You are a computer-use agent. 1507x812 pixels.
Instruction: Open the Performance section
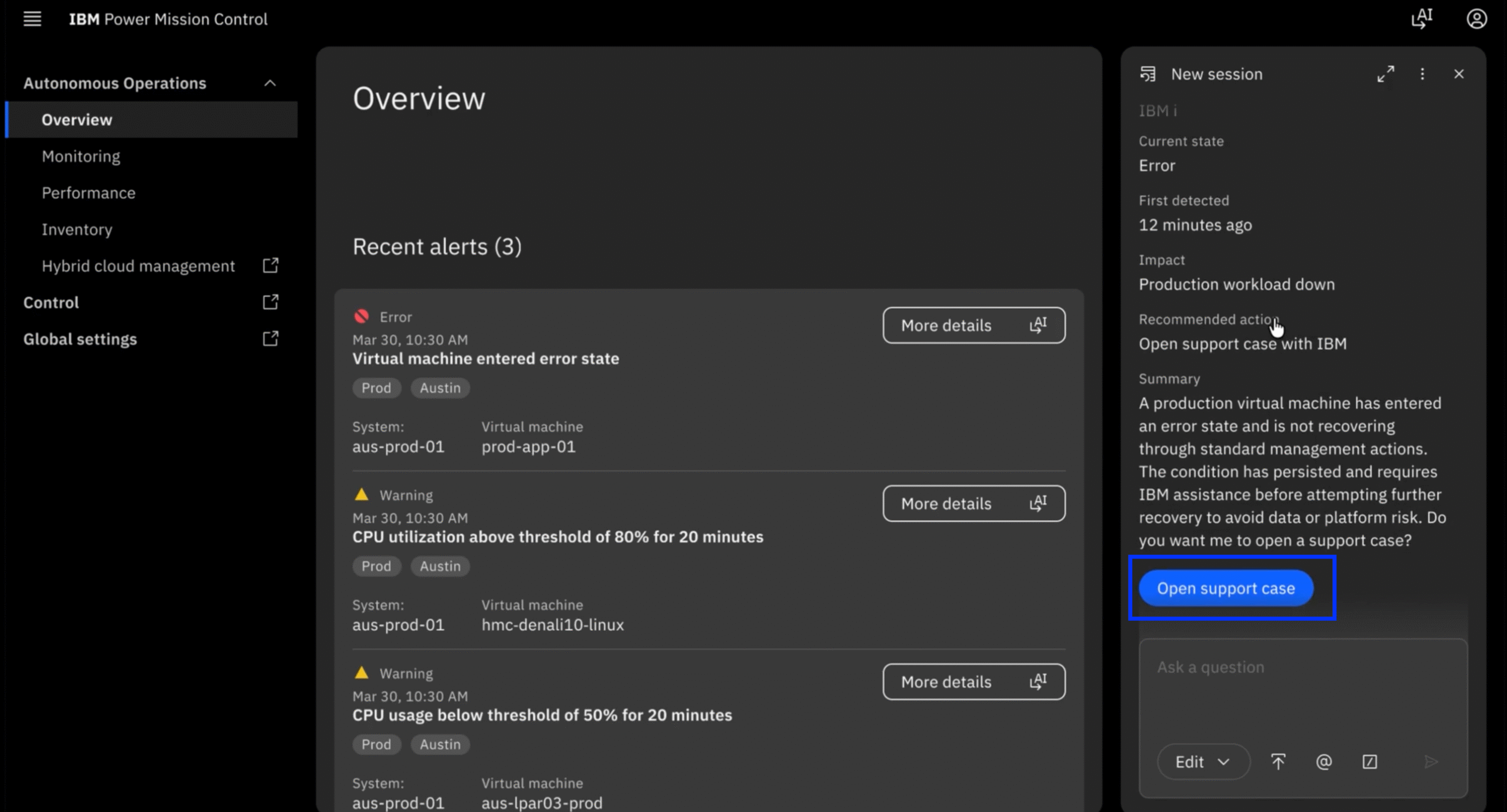click(x=88, y=193)
